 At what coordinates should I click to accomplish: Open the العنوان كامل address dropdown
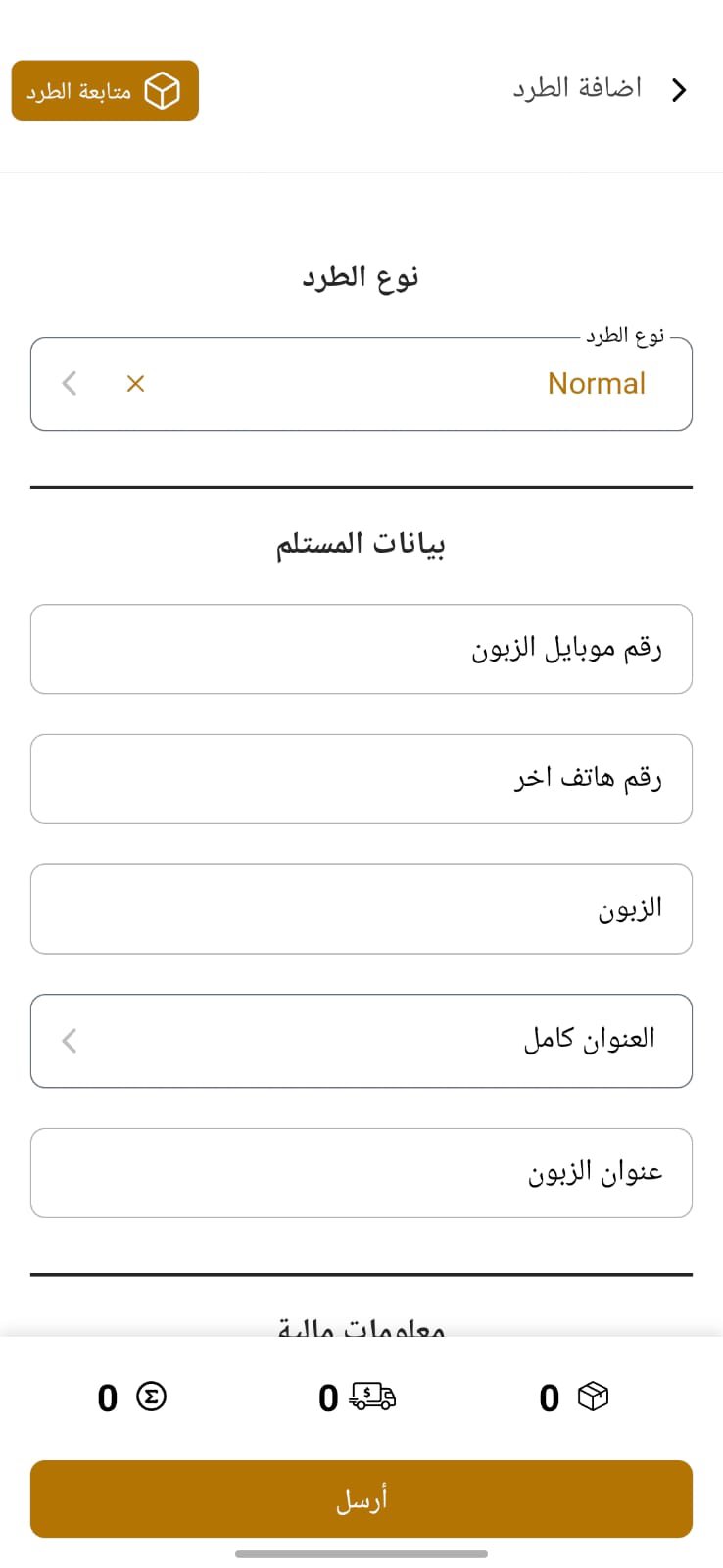[392, 1040]
